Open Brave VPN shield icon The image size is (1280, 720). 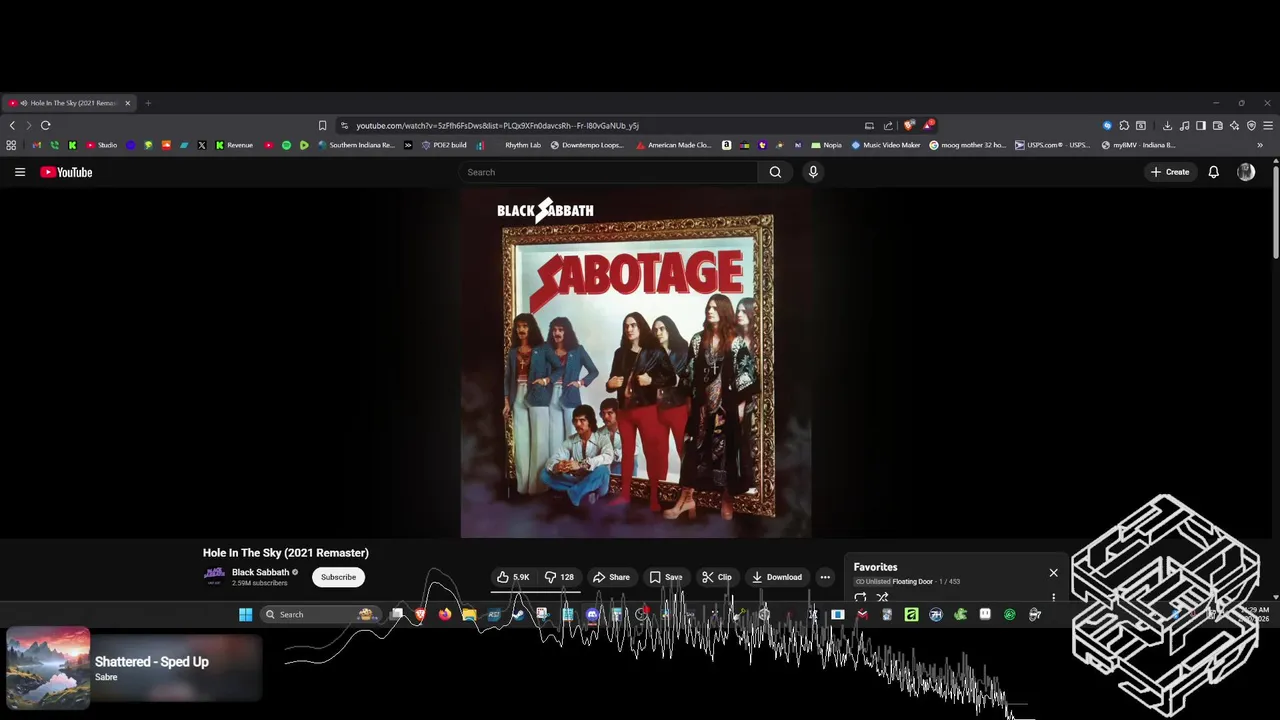click(x=1251, y=125)
